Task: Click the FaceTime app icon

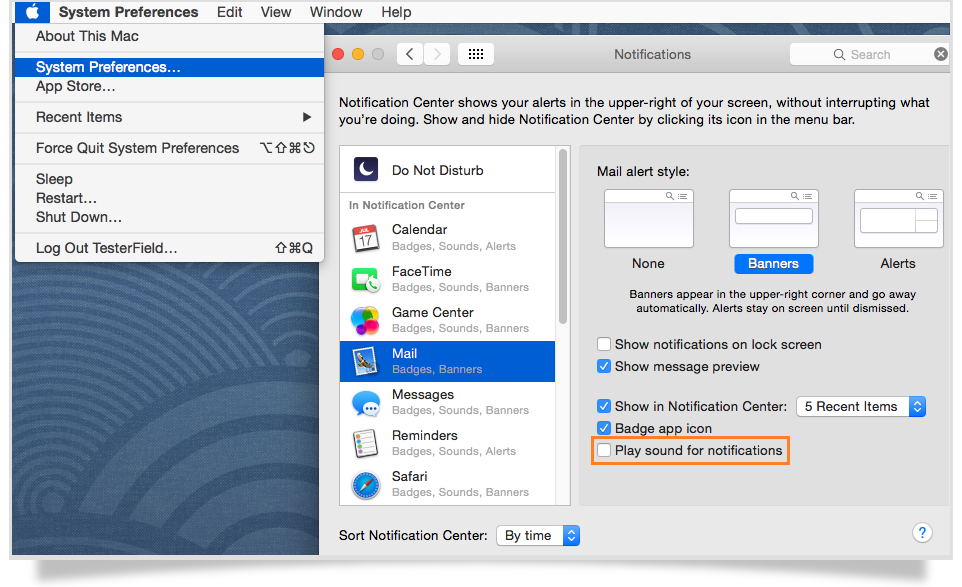Action: point(366,280)
